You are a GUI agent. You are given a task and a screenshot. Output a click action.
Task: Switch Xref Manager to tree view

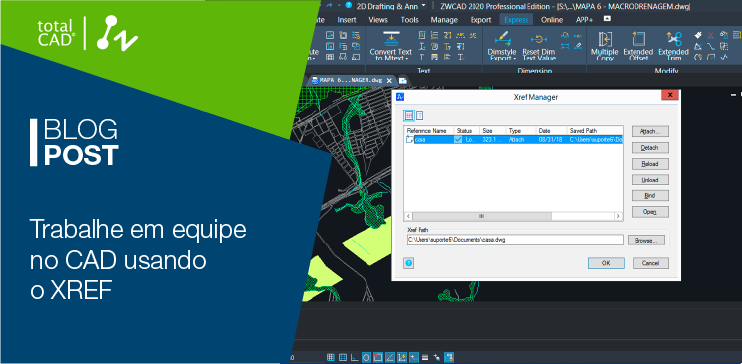(419, 115)
